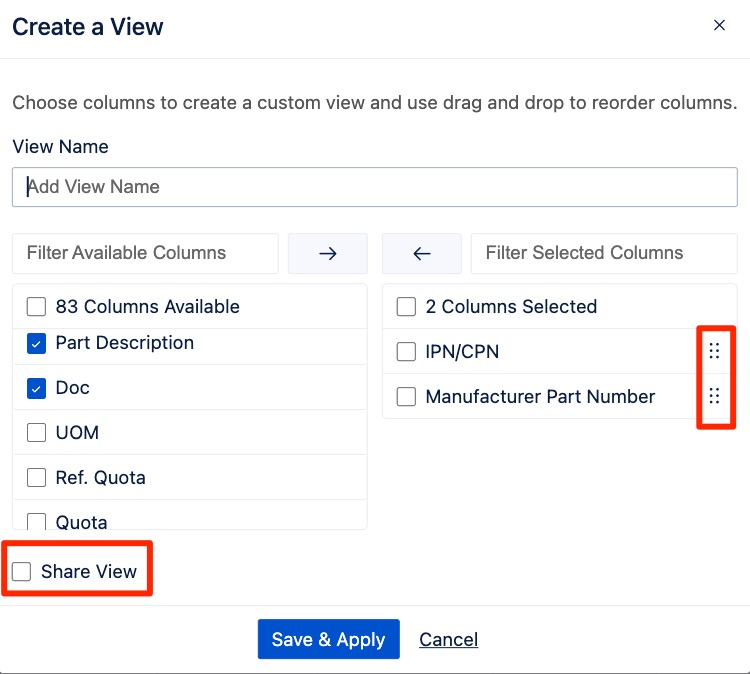Click the right arrow move button
The image size is (750, 674).
[327, 254]
